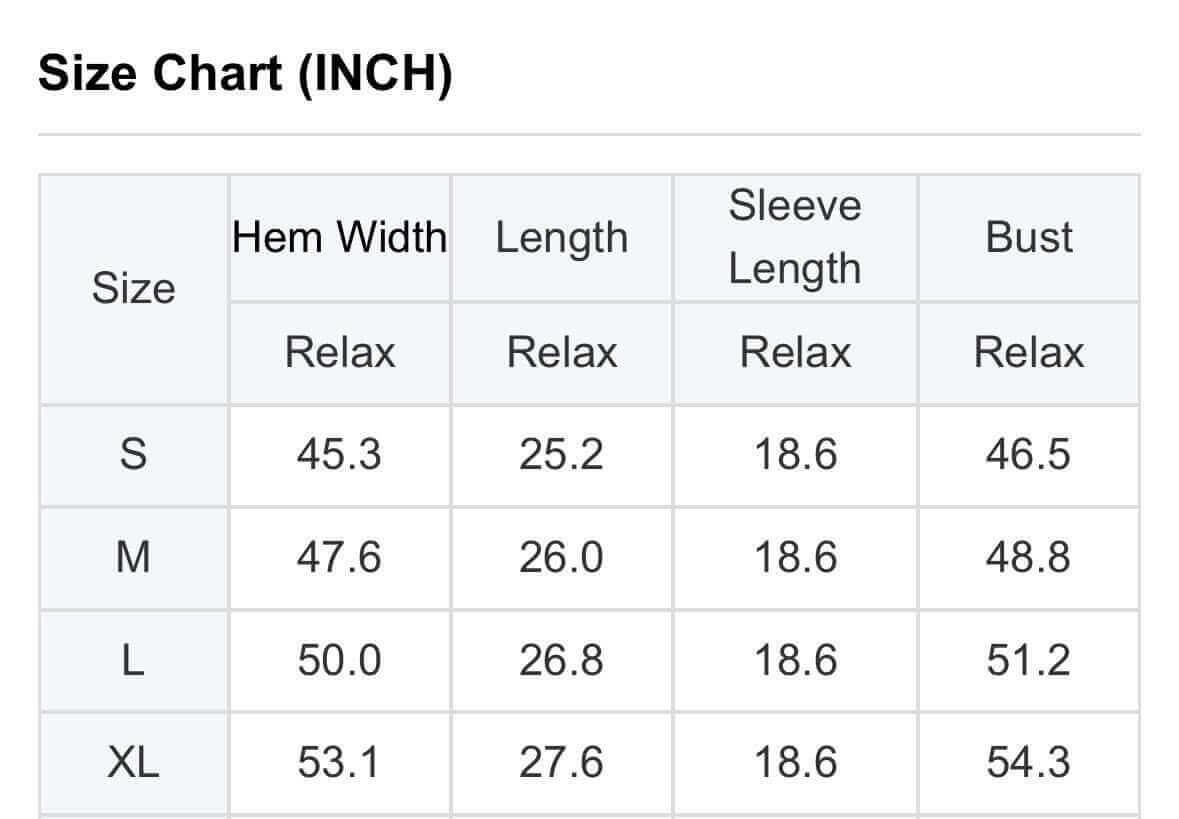This screenshot has width=1179, height=819.
Task: Click sleeve length 18.6 in XL row
Action: [795, 763]
